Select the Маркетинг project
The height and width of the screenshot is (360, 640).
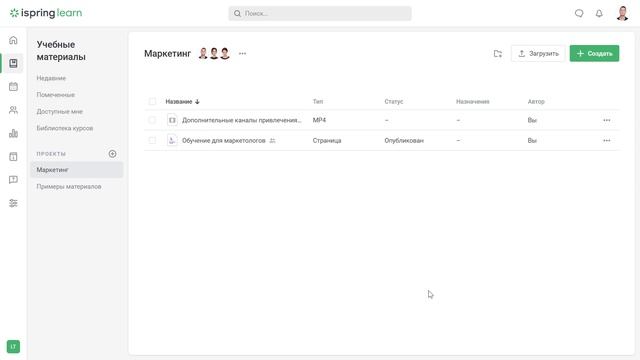pyautogui.click(x=76, y=170)
